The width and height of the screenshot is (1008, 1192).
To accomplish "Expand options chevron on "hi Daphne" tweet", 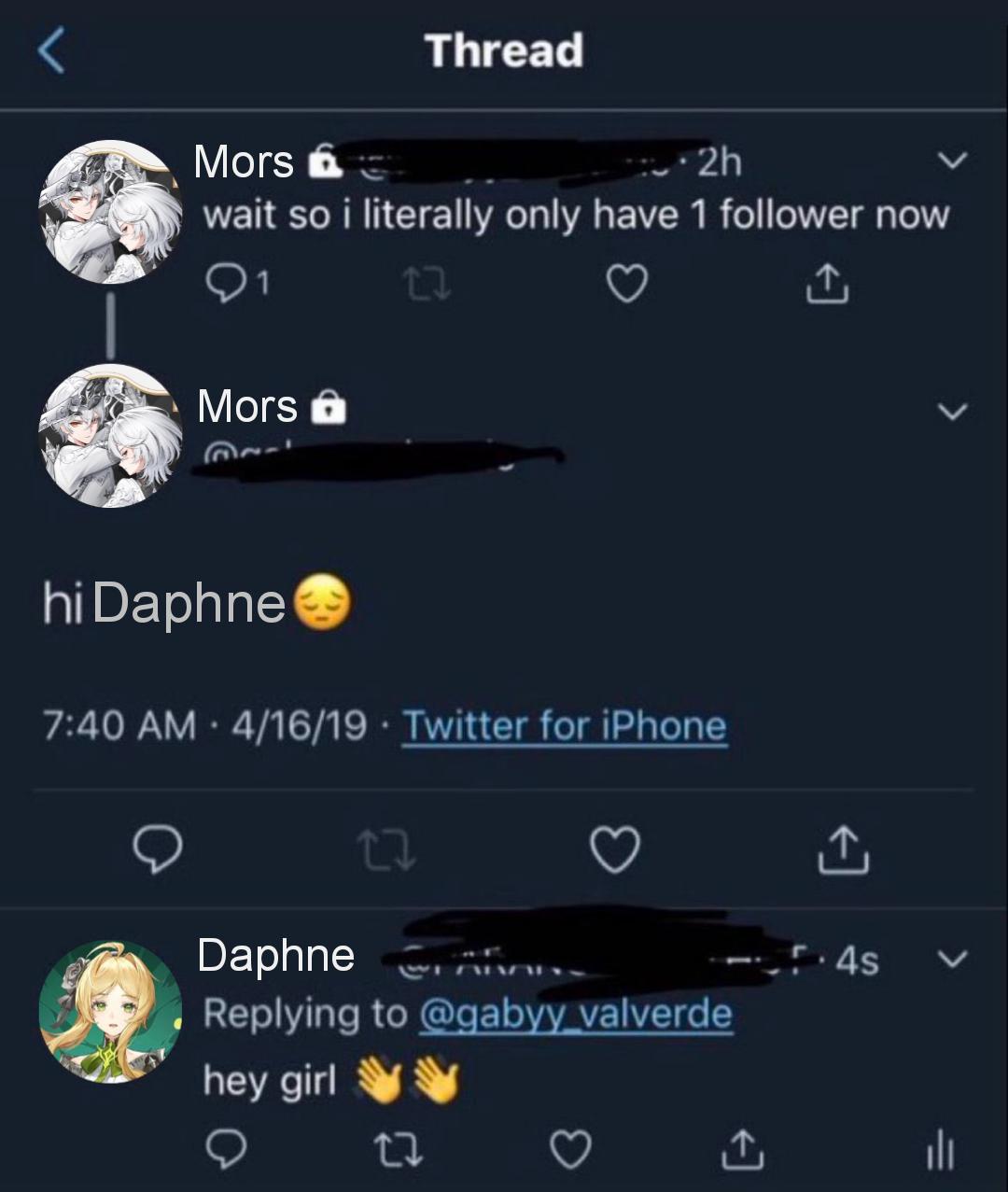I will 952,411.
